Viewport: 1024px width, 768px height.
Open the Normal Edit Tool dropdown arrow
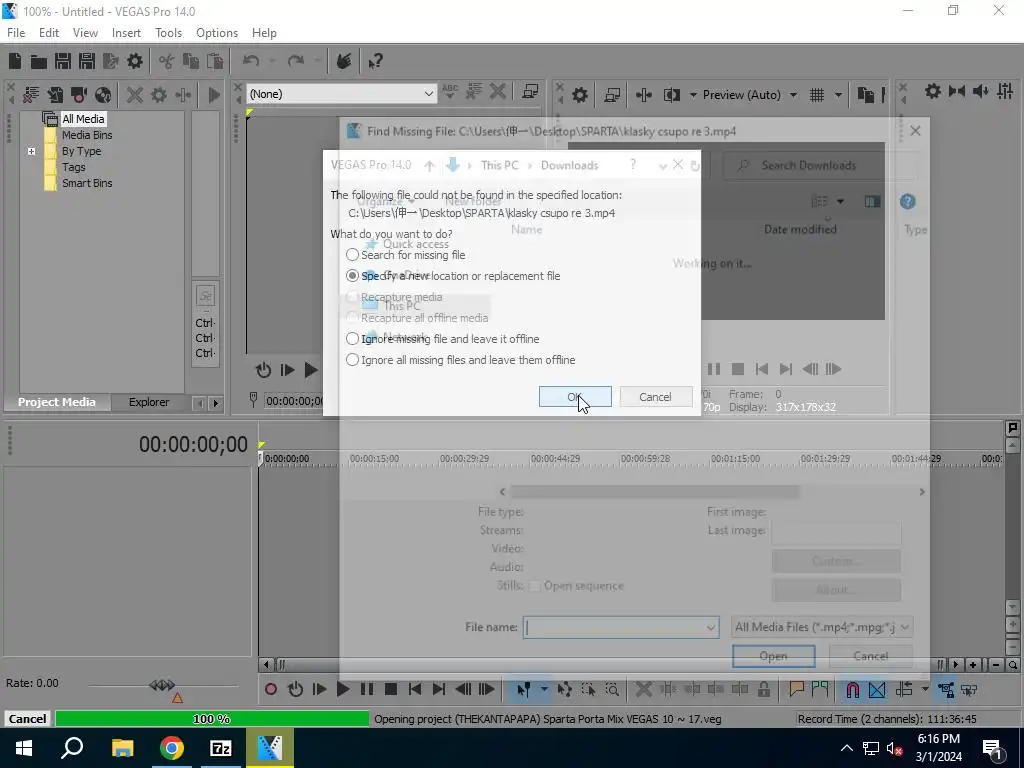pos(543,689)
